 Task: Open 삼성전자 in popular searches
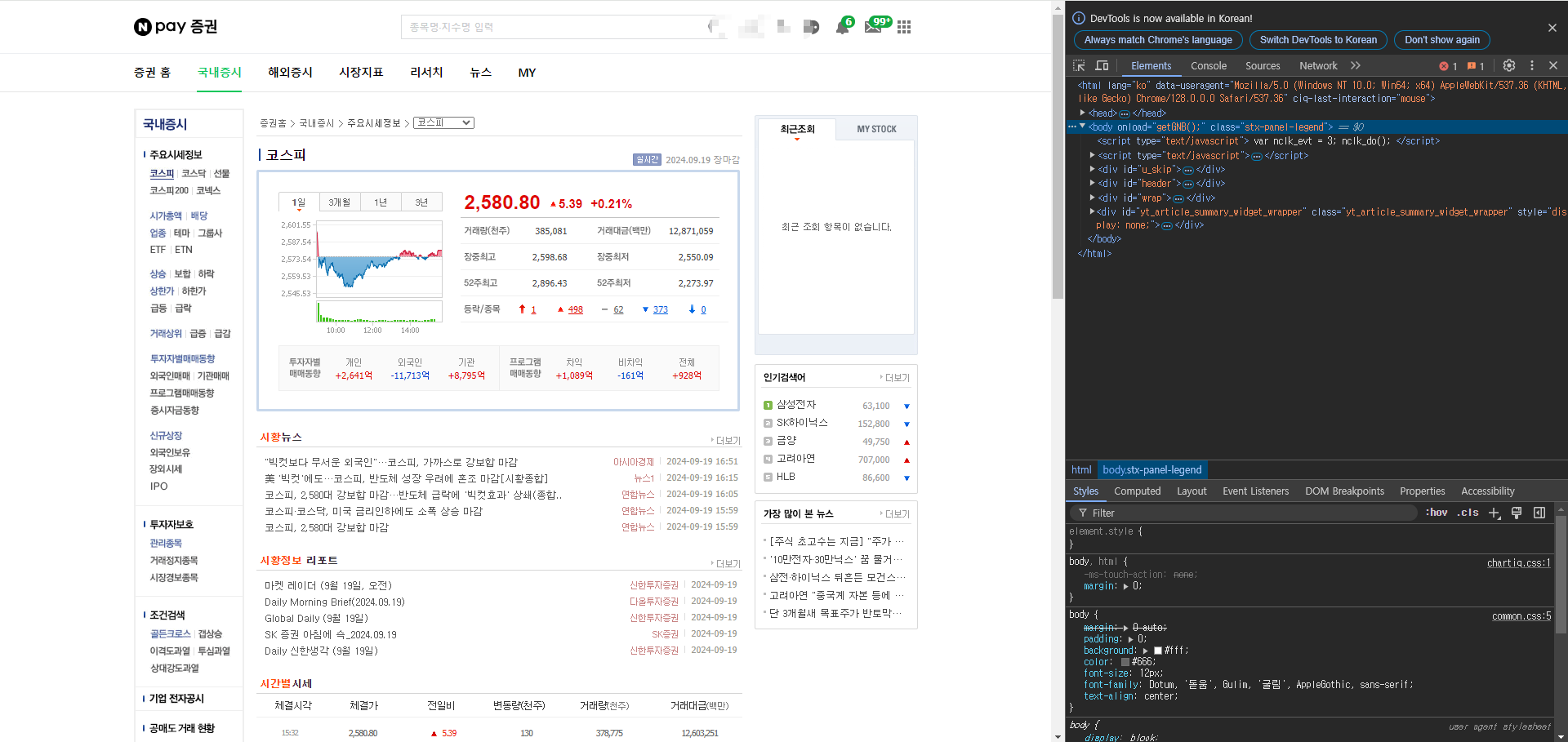[796, 405]
